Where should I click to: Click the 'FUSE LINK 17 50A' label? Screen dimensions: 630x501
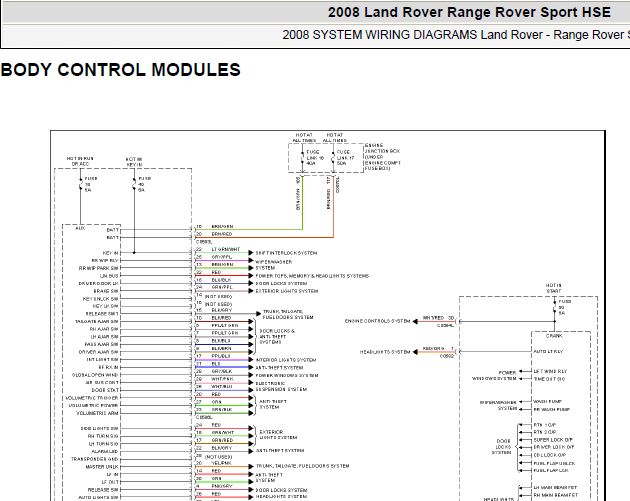345,158
